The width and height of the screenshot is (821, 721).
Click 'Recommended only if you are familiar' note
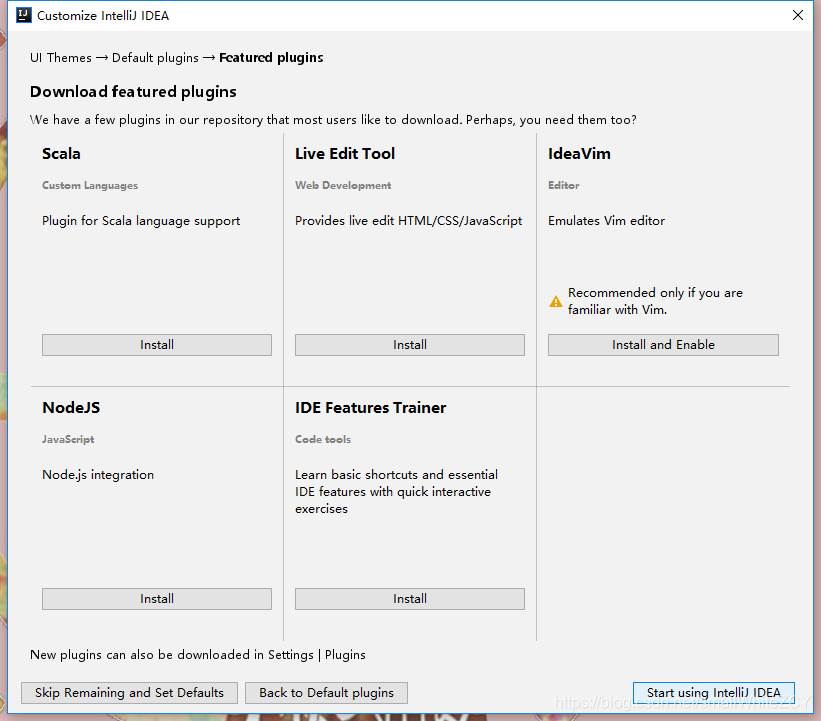[655, 301]
